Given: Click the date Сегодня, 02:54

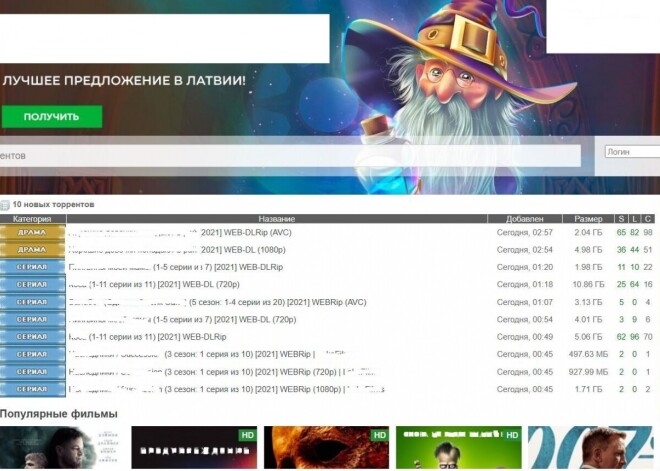Looking at the screenshot, I should pos(525,250).
